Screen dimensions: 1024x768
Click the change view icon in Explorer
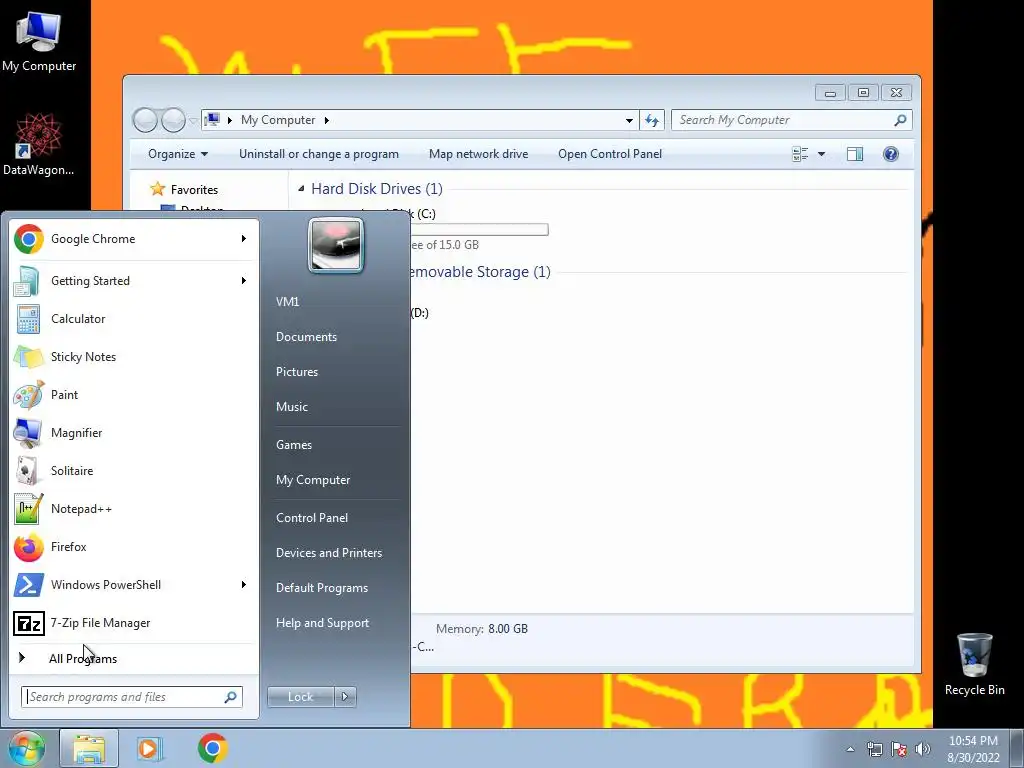click(801, 154)
